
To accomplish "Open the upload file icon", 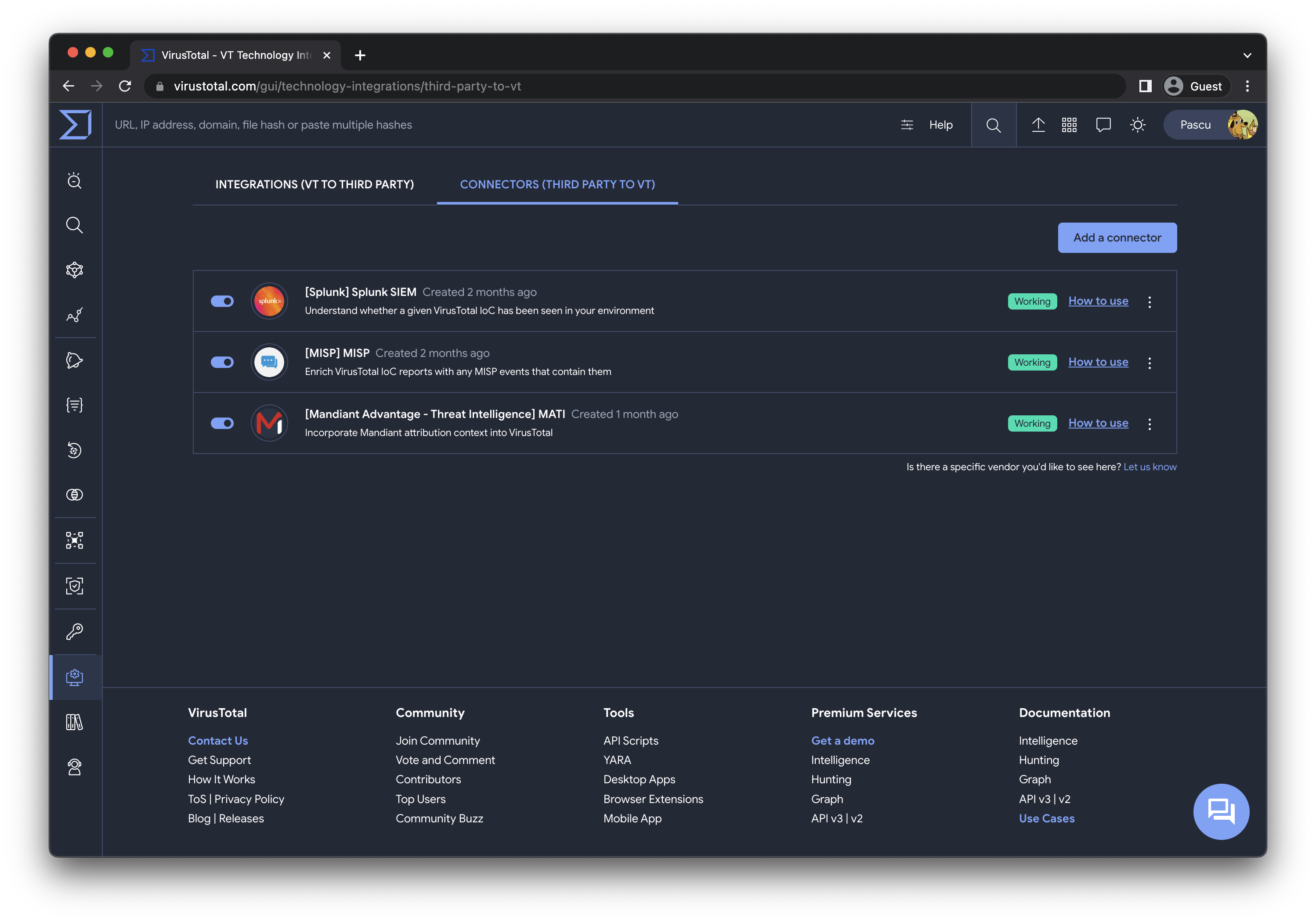I will coord(1038,124).
